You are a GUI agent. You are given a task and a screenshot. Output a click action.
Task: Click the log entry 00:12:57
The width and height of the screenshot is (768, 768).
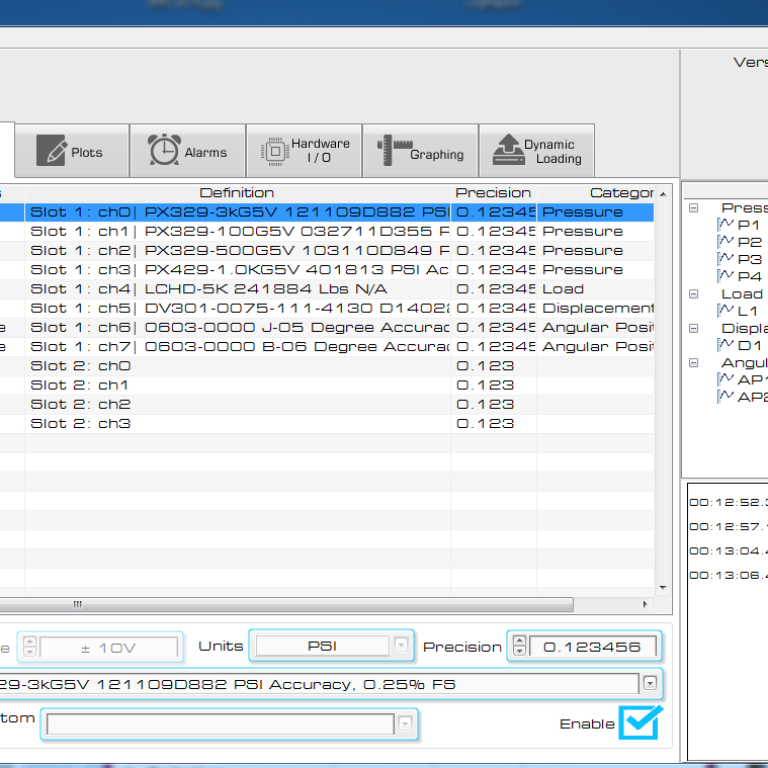pos(728,527)
